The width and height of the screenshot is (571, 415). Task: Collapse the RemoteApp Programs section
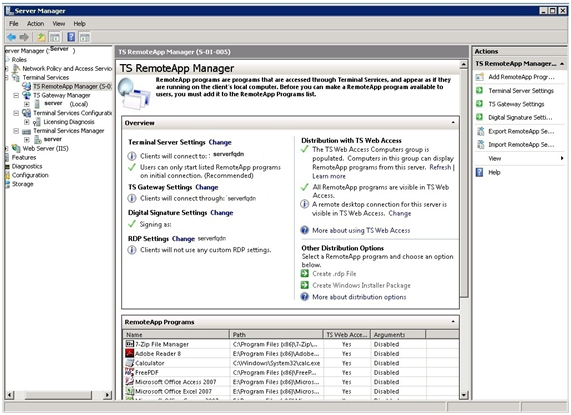pos(453,321)
